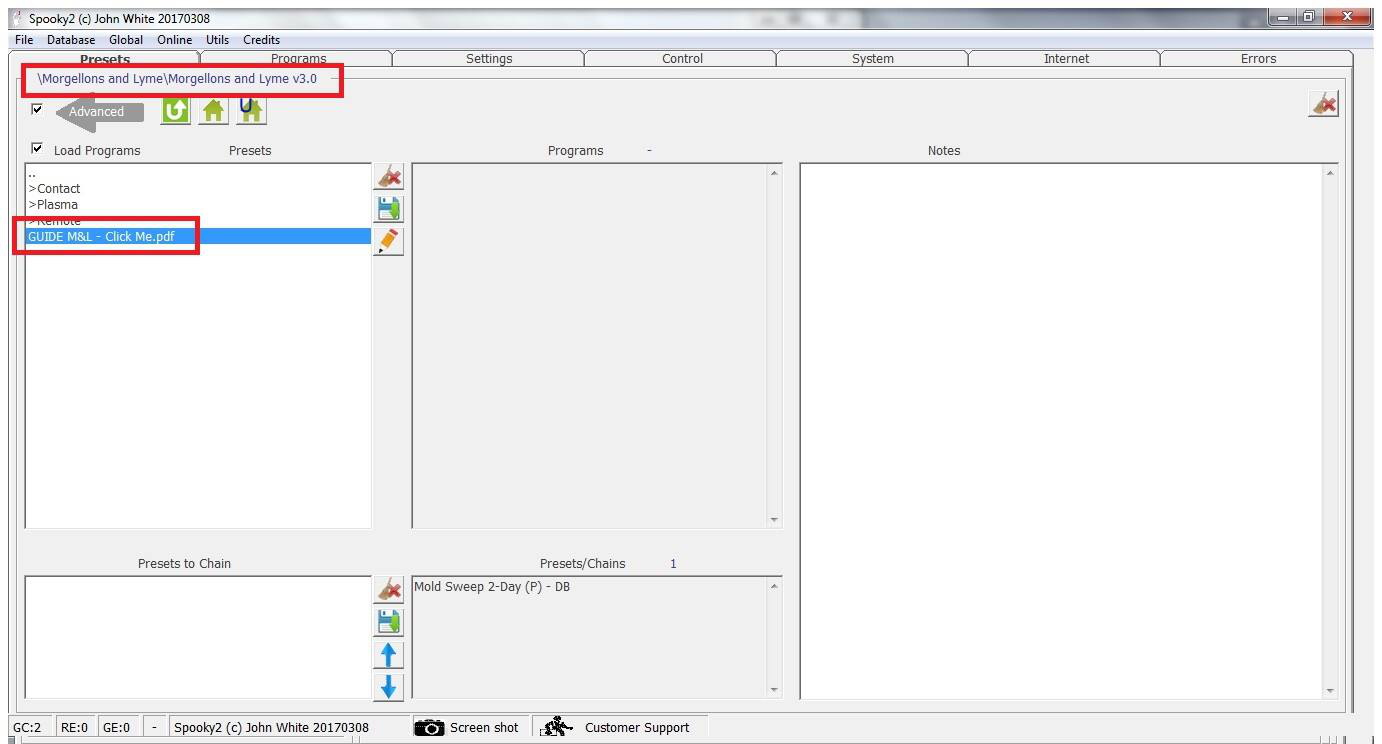Screen dimensions: 1382x744
Task: Expand the >Contact folder in the presets list
Action: (x=54, y=188)
